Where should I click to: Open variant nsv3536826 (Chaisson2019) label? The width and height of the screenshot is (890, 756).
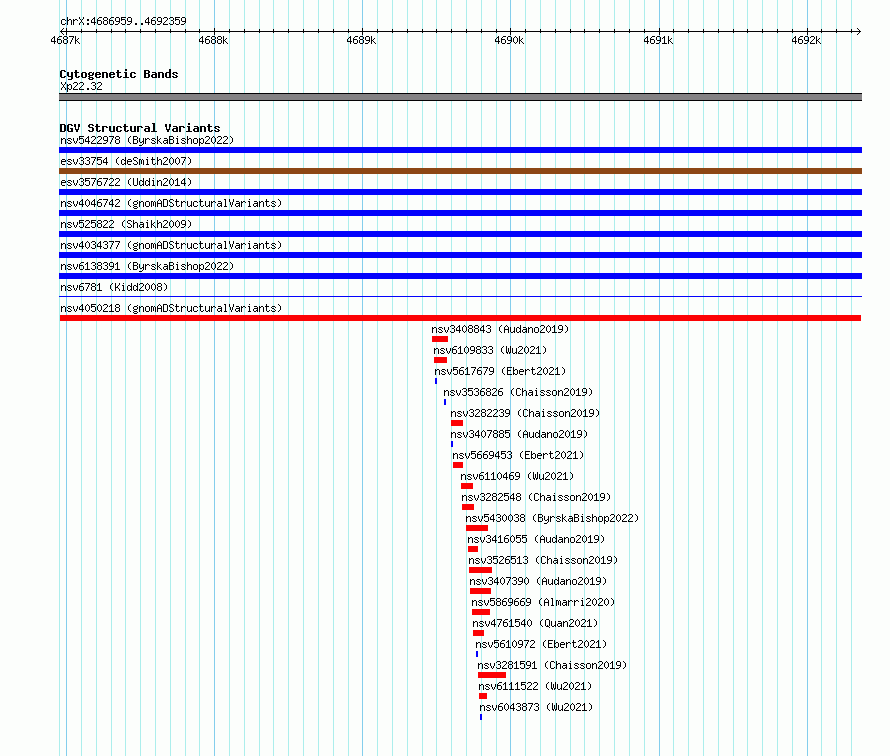(518, 392)
